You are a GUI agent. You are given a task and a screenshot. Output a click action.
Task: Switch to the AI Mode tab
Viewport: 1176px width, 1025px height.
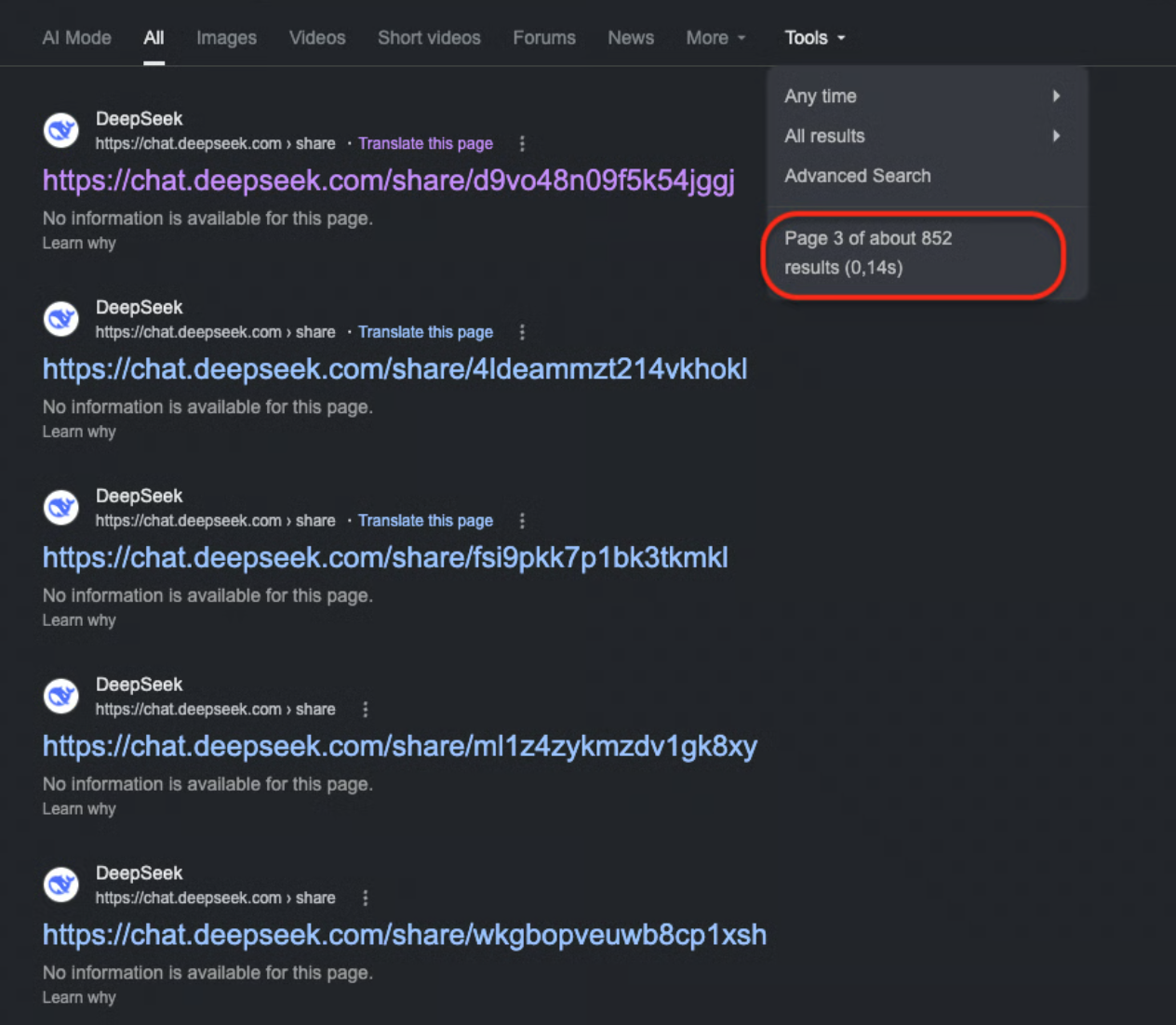[76, 38]
